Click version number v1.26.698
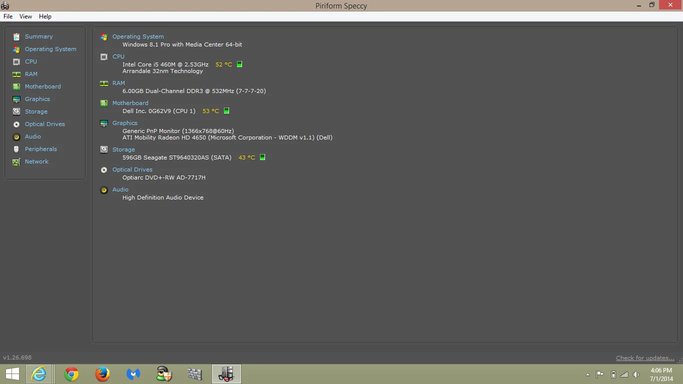Image resolution: width=683 pixels, height=384 pixels. click(17, 357)
